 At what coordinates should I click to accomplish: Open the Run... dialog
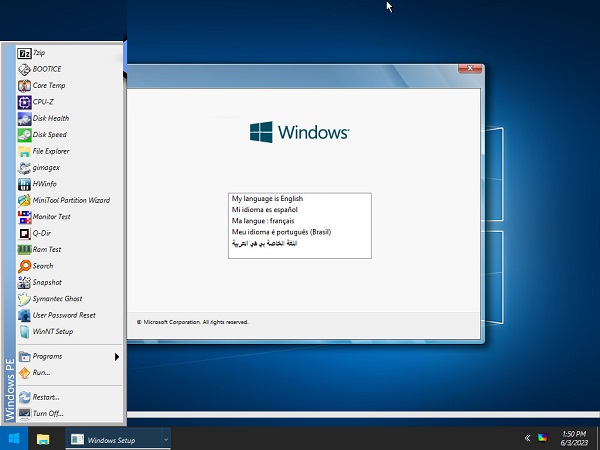pyautogui.click(x=41, y=372)
